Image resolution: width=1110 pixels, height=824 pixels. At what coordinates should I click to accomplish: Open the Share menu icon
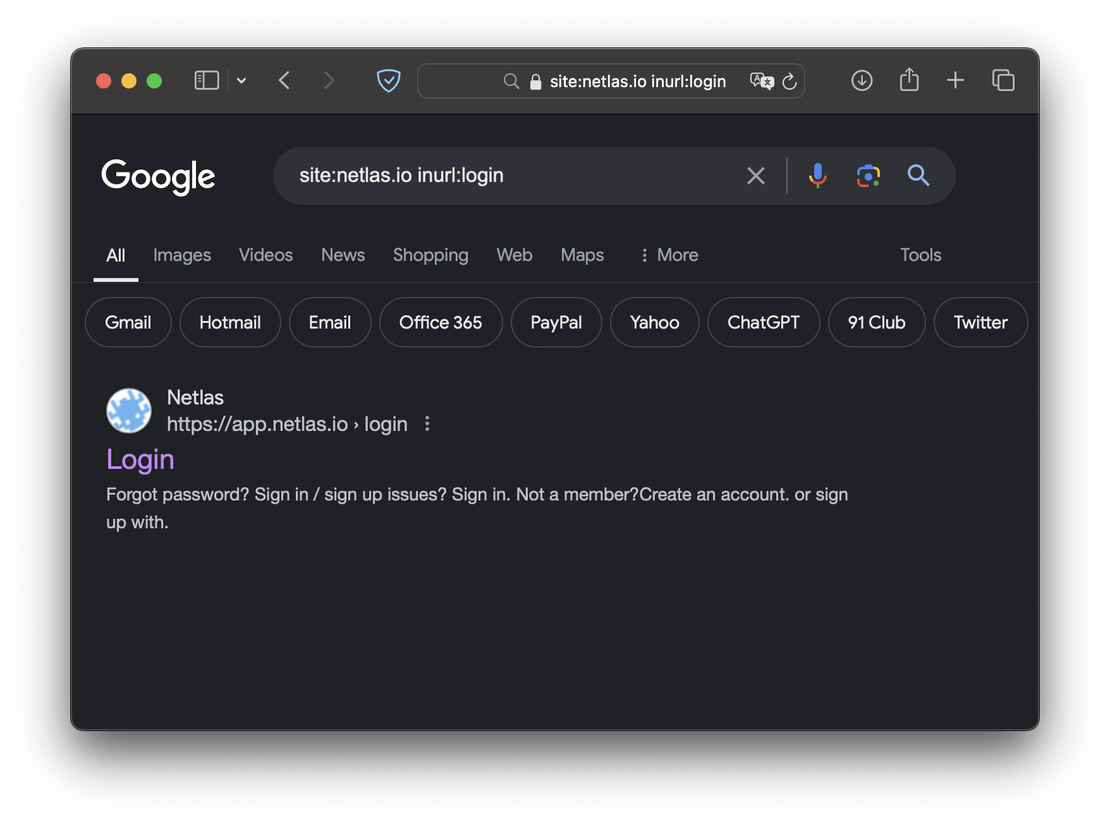click(x=908, y=80)
